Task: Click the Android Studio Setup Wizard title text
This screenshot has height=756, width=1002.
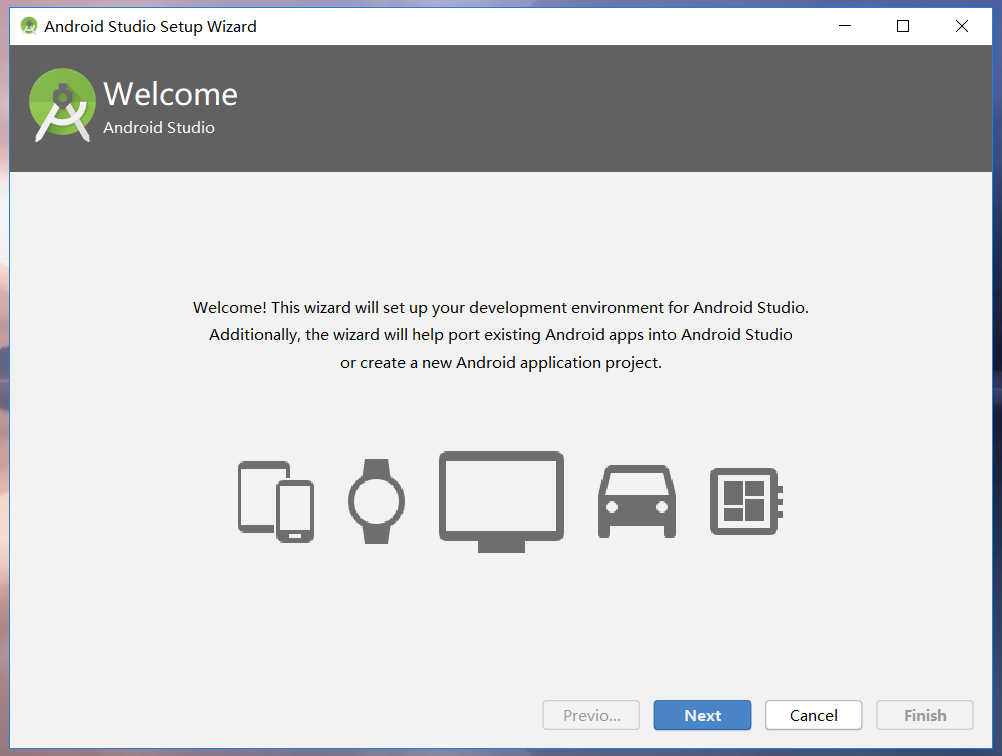Action: tap(149, 26)
